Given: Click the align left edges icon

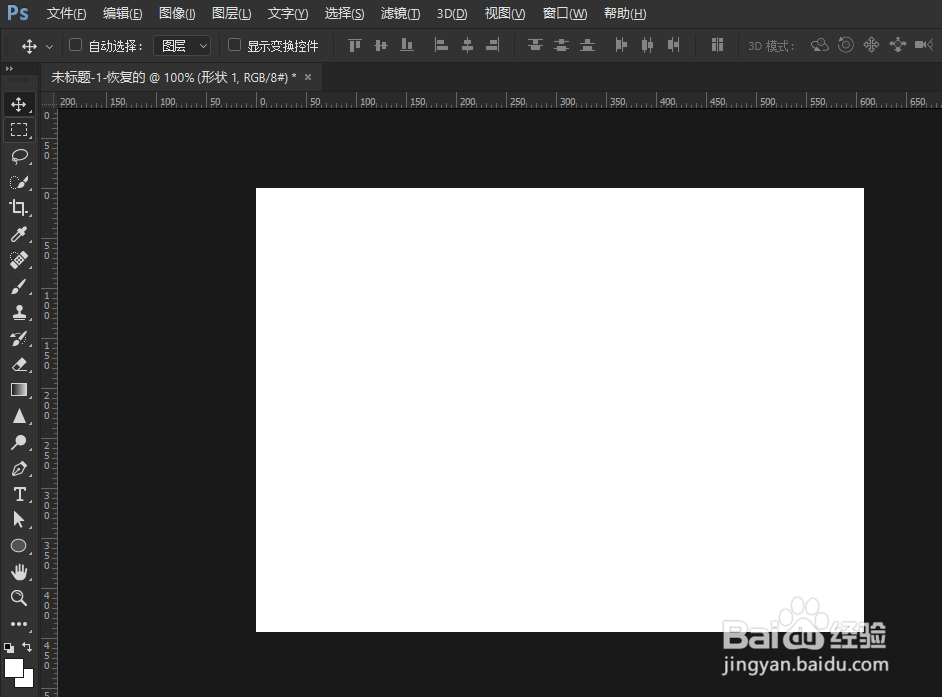Looking at the screenshot, I should point(442,45).
